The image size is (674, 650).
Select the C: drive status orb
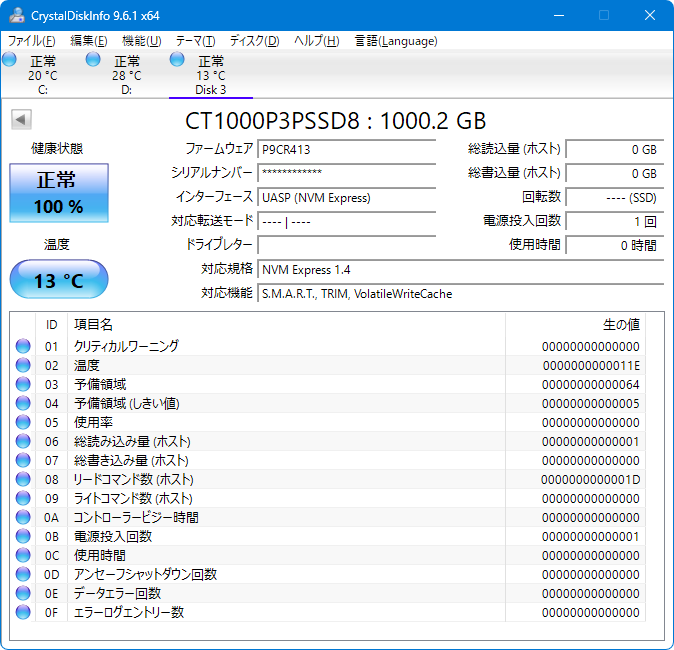pyautogui.click(x=10, y=61)
